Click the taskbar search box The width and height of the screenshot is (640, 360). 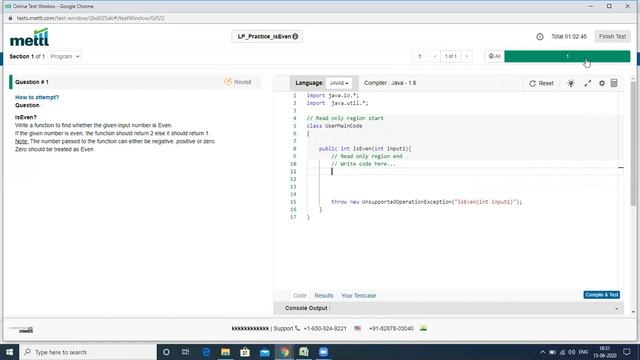pyautogui.click(x=88, y=352)
